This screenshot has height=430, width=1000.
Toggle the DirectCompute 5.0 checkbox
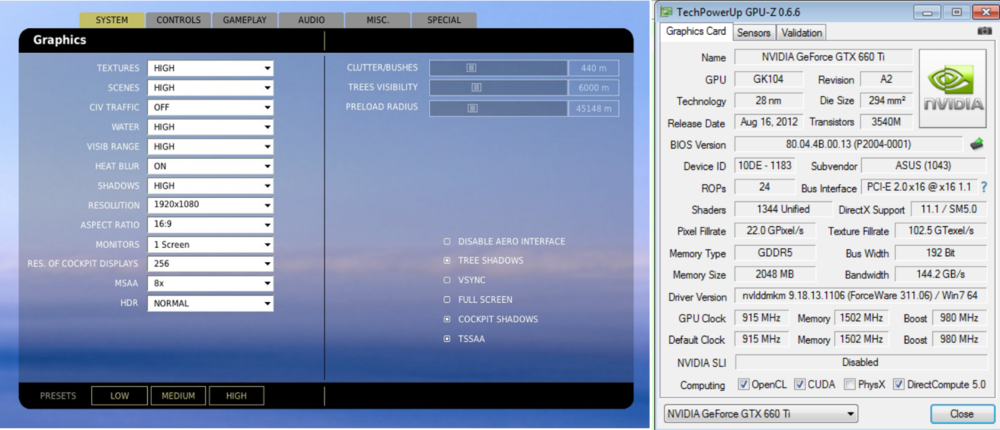click(x=899, y=384)
